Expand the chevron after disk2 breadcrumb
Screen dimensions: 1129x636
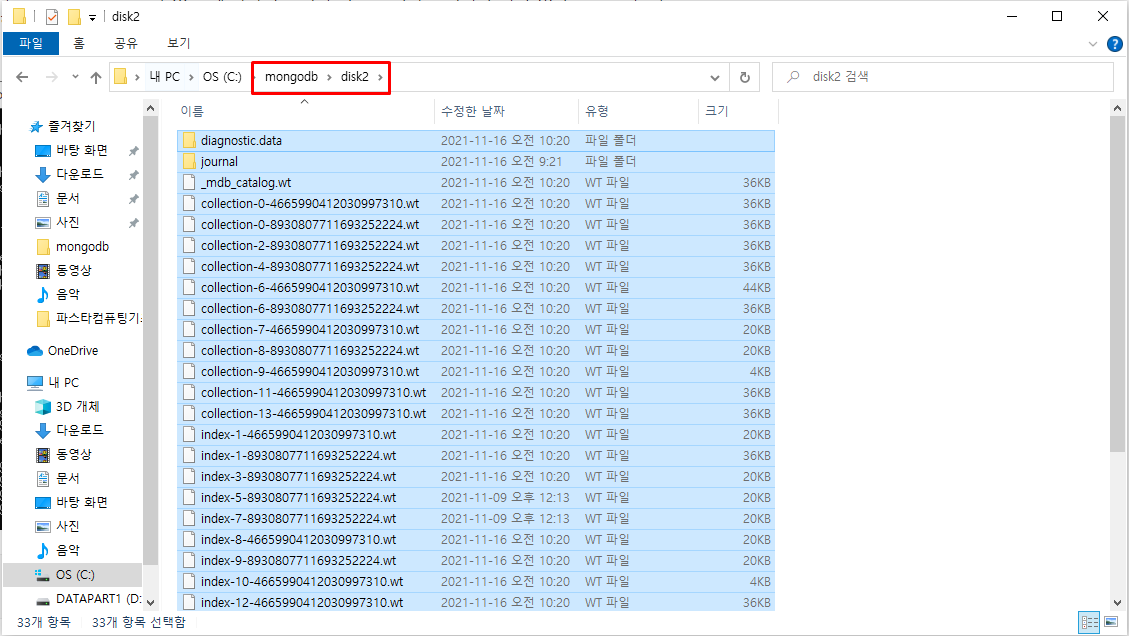point(380,77)
